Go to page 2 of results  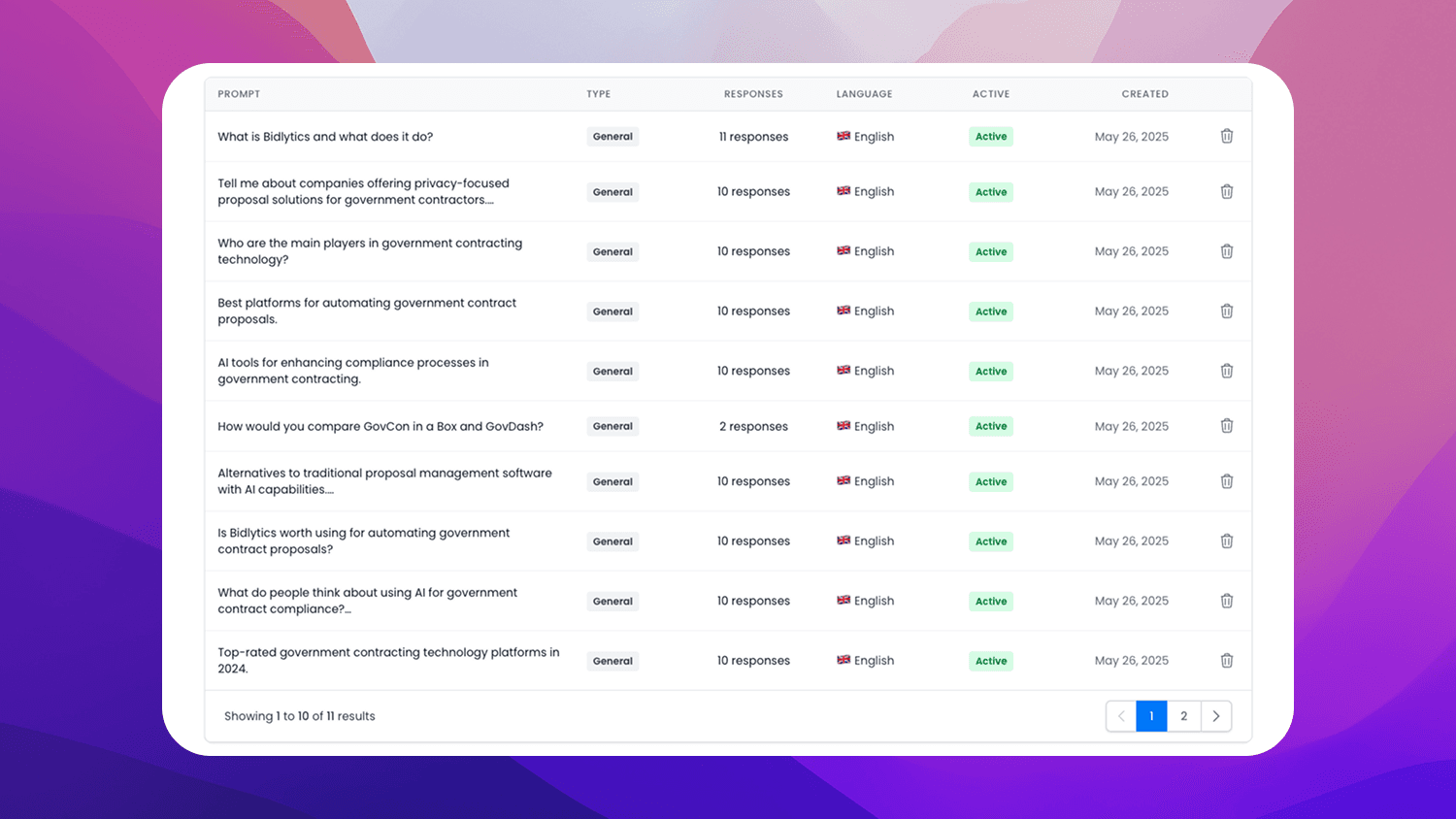pos(1183,715)
